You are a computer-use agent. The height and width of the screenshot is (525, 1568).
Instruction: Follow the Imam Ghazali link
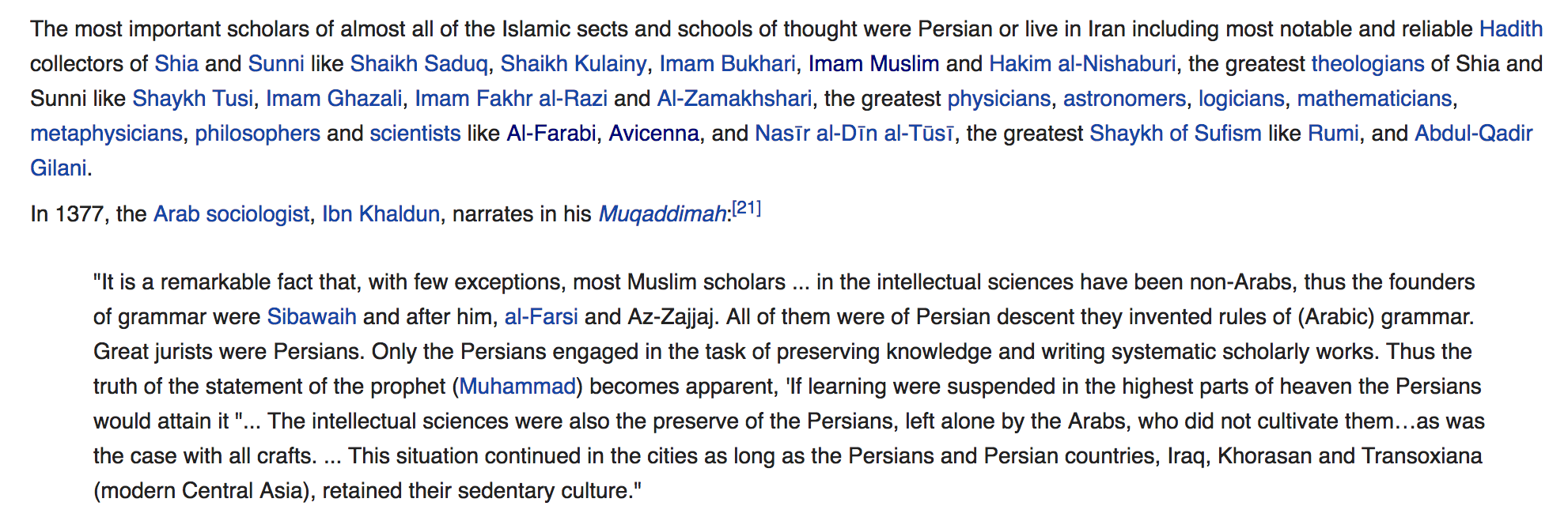[x=334, y=99]
